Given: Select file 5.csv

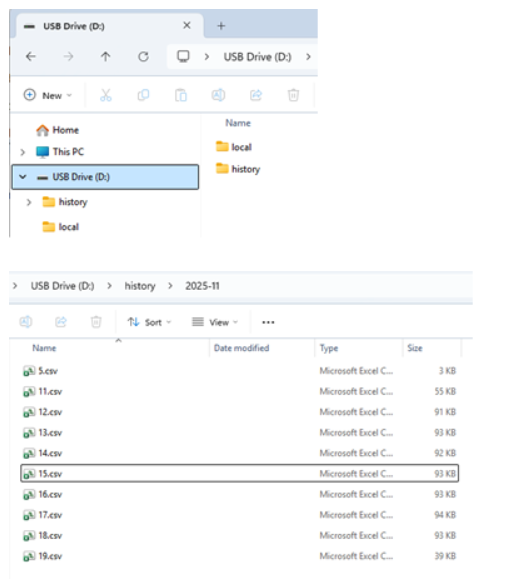Looking at the screenshot, I should pos(239,371).
